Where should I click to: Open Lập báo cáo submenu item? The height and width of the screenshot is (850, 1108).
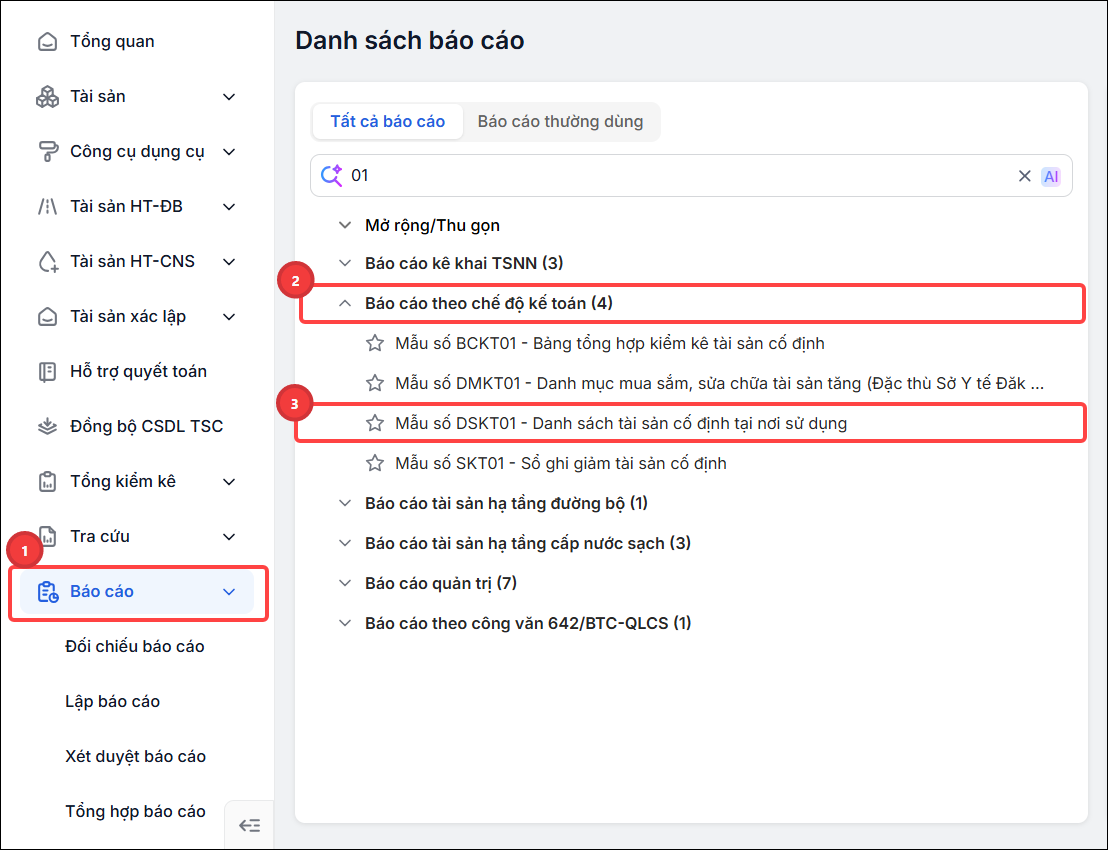tap(112, 702)
